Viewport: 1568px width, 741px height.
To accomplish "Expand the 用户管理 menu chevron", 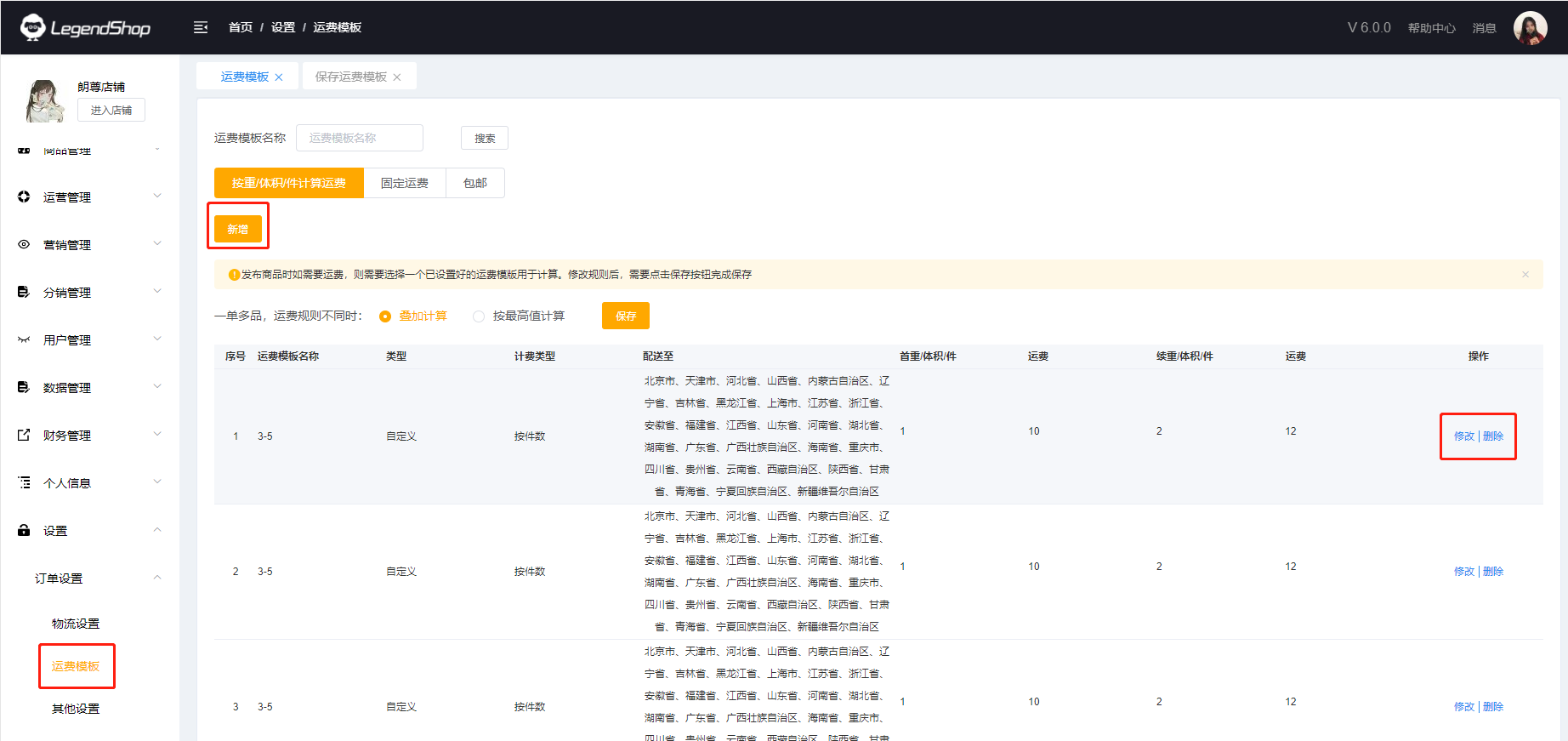I will click(x=157, y=339).
